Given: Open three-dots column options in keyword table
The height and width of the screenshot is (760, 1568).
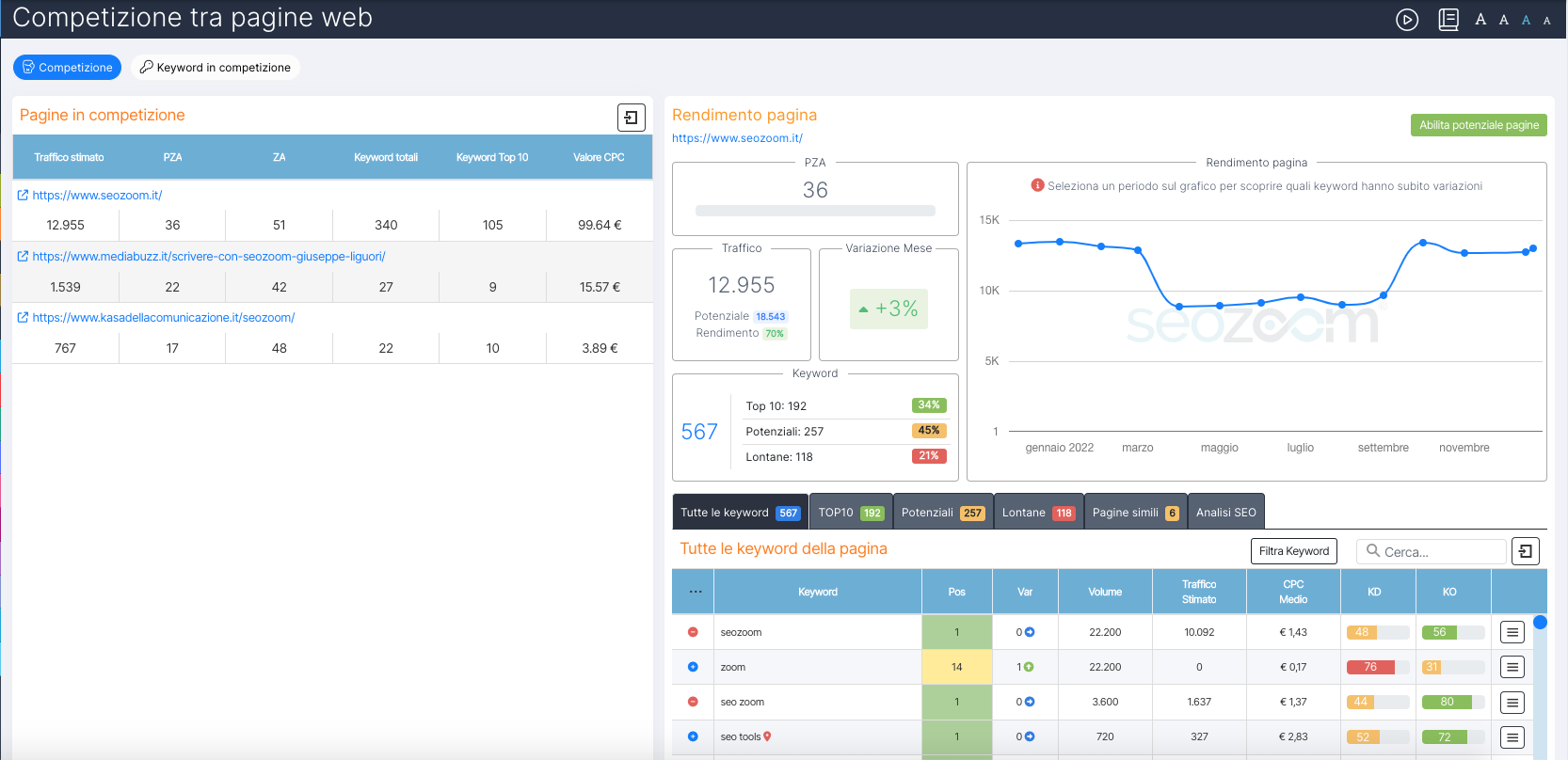Looking at the screenshot, I should click(x=695, y=592).
